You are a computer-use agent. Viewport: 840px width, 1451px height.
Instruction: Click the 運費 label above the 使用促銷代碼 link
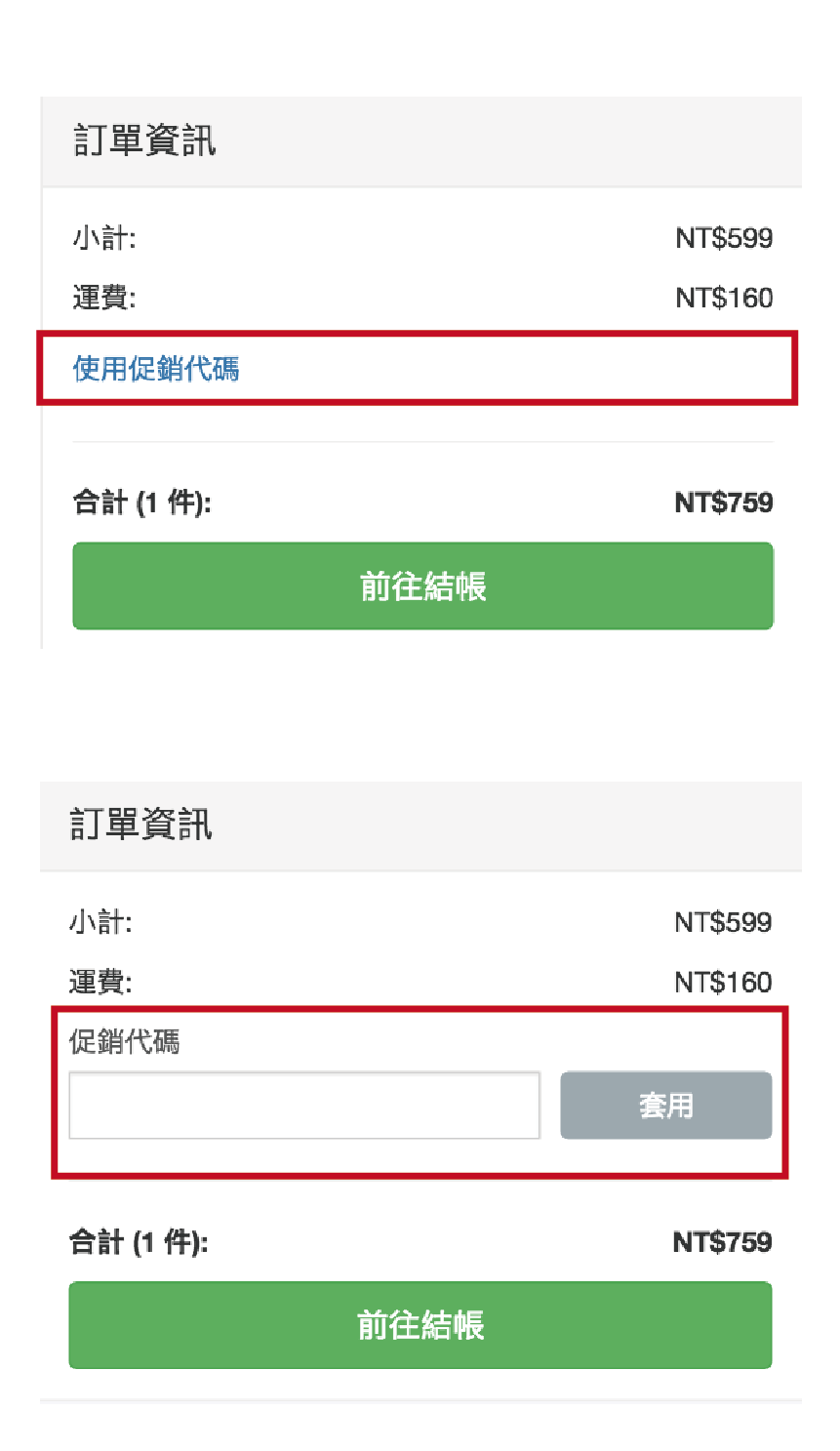pos(104,298)
